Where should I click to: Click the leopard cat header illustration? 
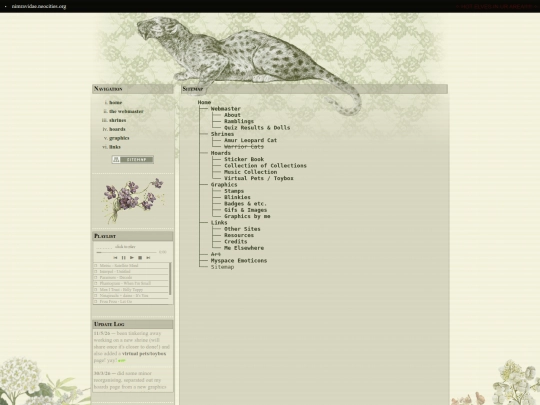[x=248, y=64]
